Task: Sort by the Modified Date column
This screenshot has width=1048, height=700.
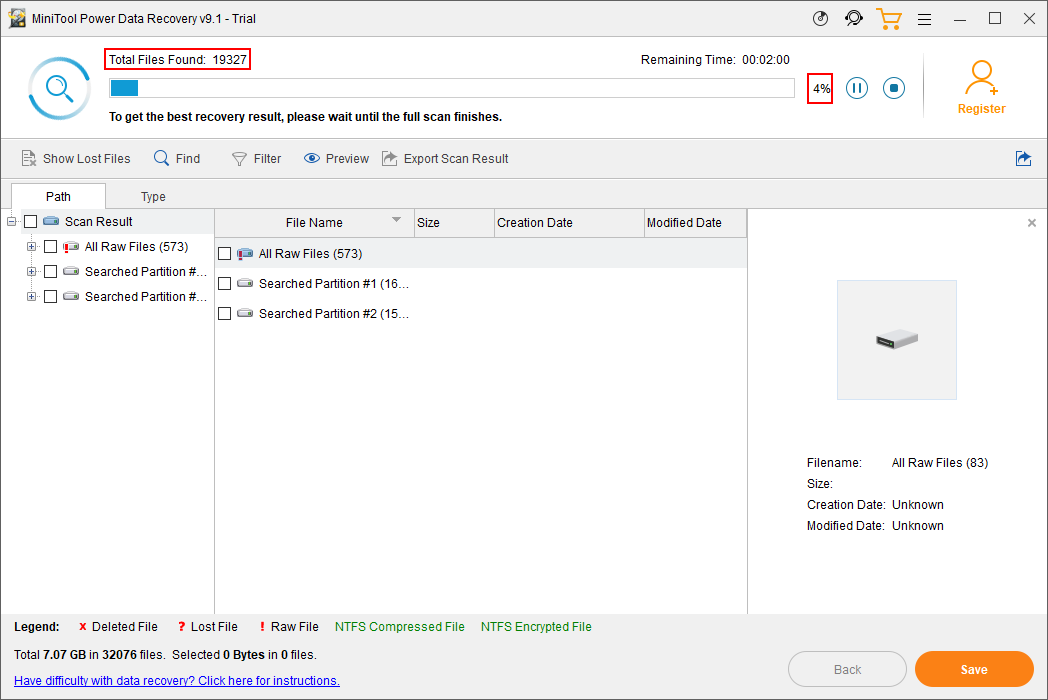Action: click(x=695, y=223)
